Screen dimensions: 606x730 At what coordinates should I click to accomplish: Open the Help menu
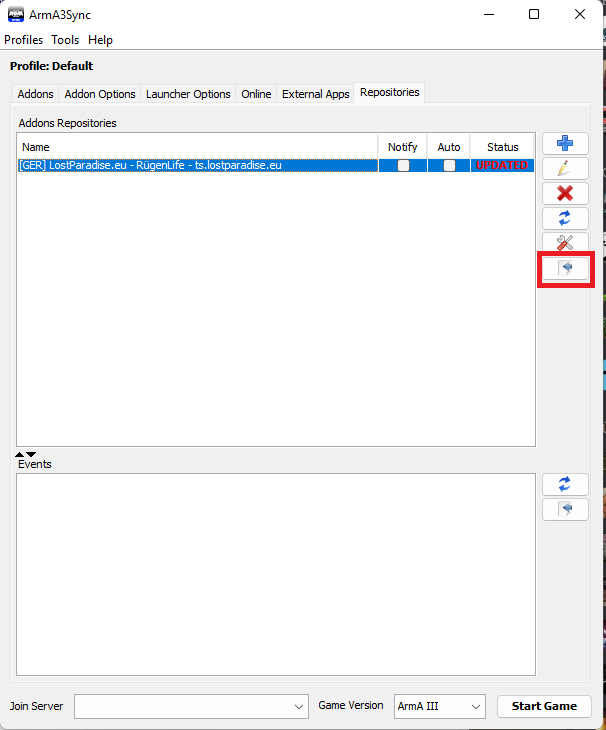[100, 40]
